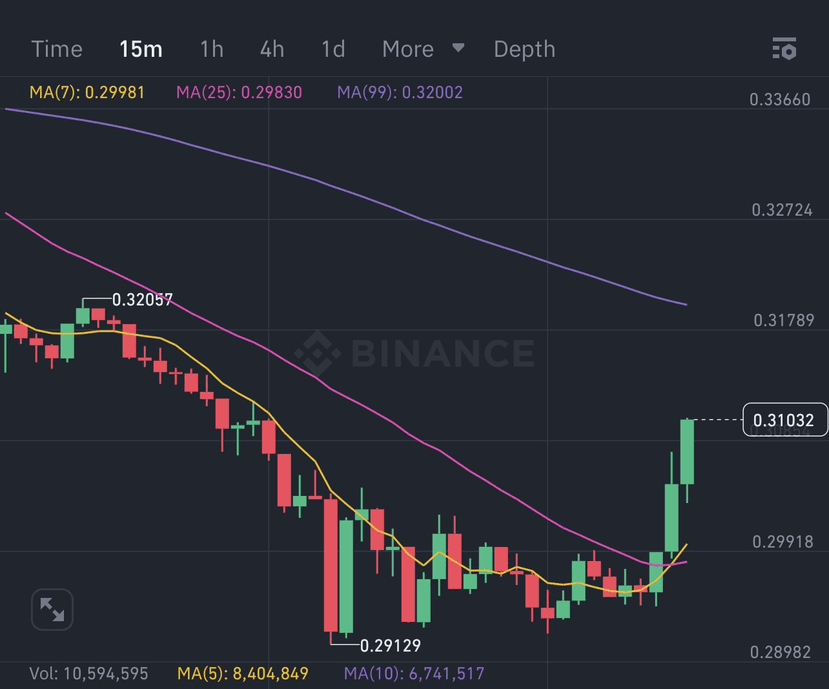Image resolution: width=829 pixels, height=689 pixels.
Task: Click the 0.28982 price axis label
Action: [780, 652]
